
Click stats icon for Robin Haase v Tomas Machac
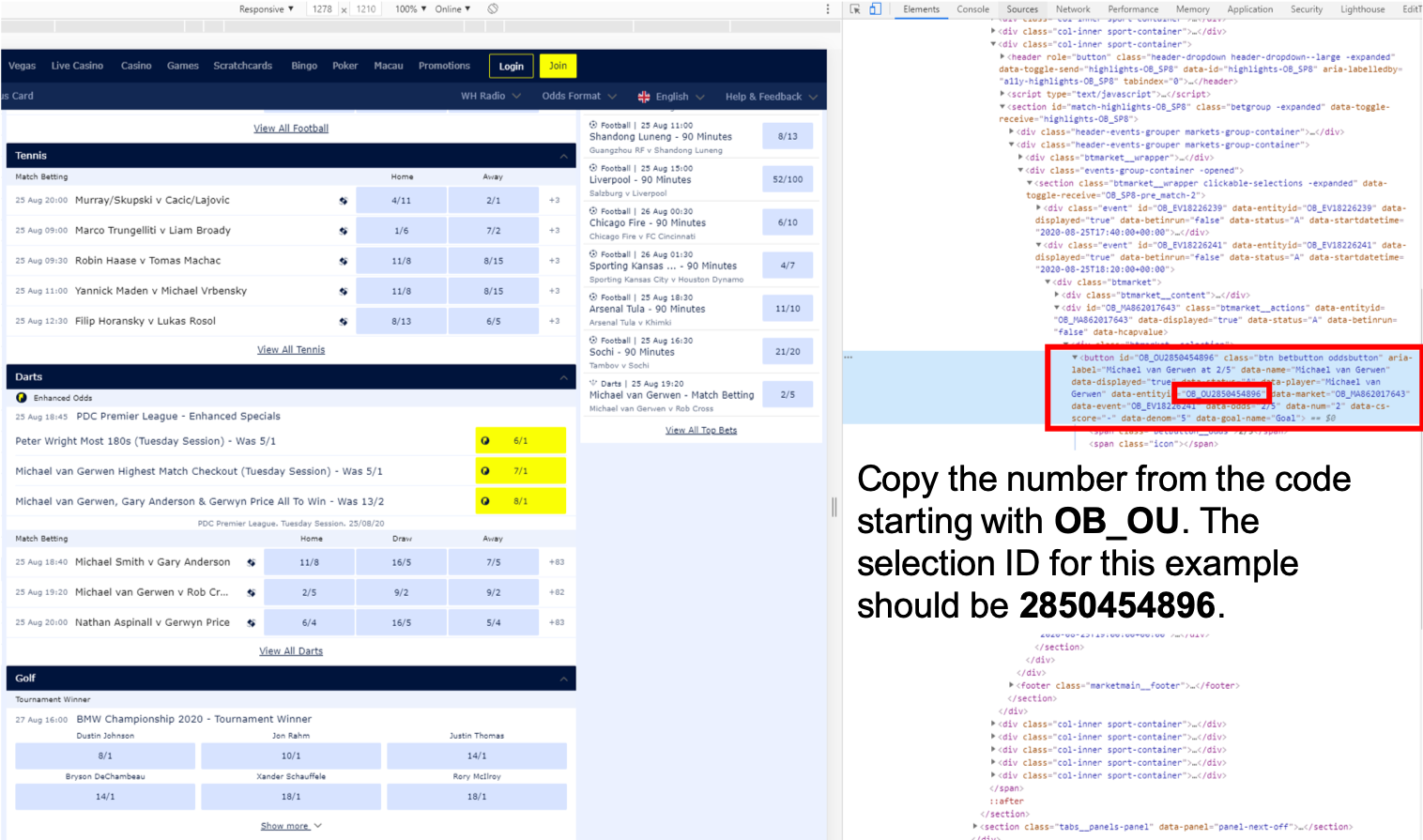(x=343, y=261)
